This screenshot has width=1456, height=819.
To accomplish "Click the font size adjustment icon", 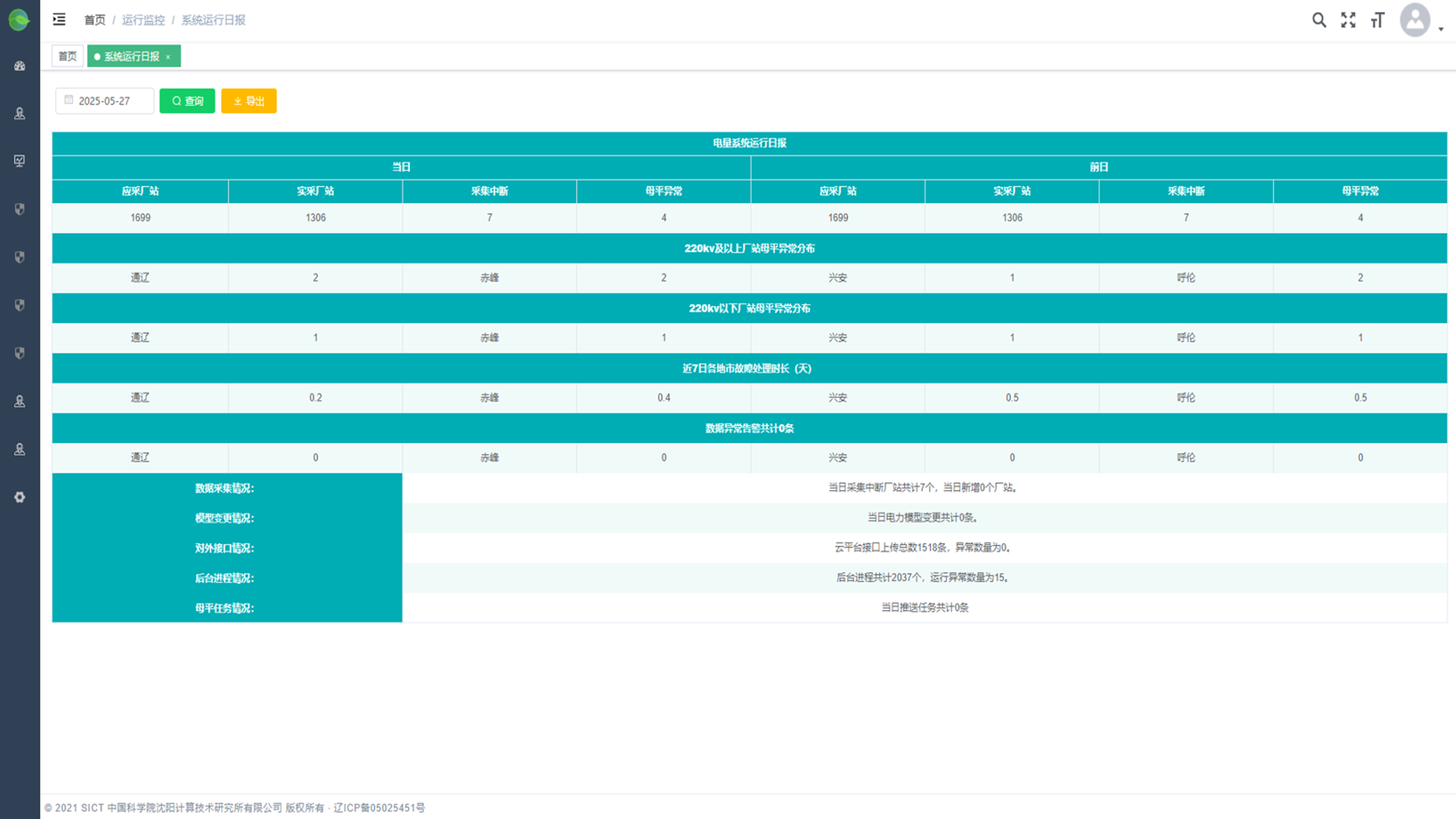I will (x=1377, y=20).
